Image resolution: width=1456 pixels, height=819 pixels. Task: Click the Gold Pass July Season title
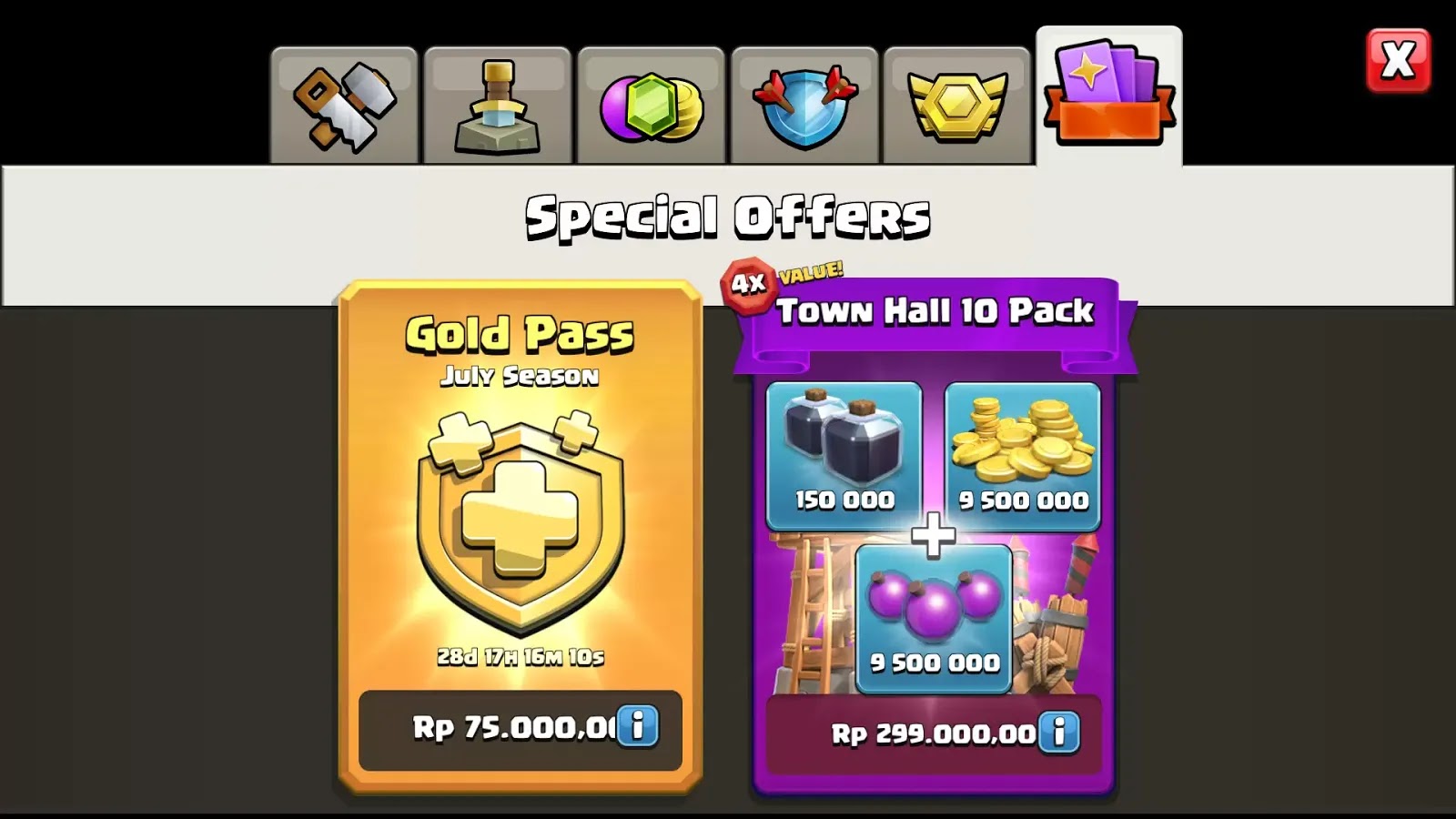[520, 350]
